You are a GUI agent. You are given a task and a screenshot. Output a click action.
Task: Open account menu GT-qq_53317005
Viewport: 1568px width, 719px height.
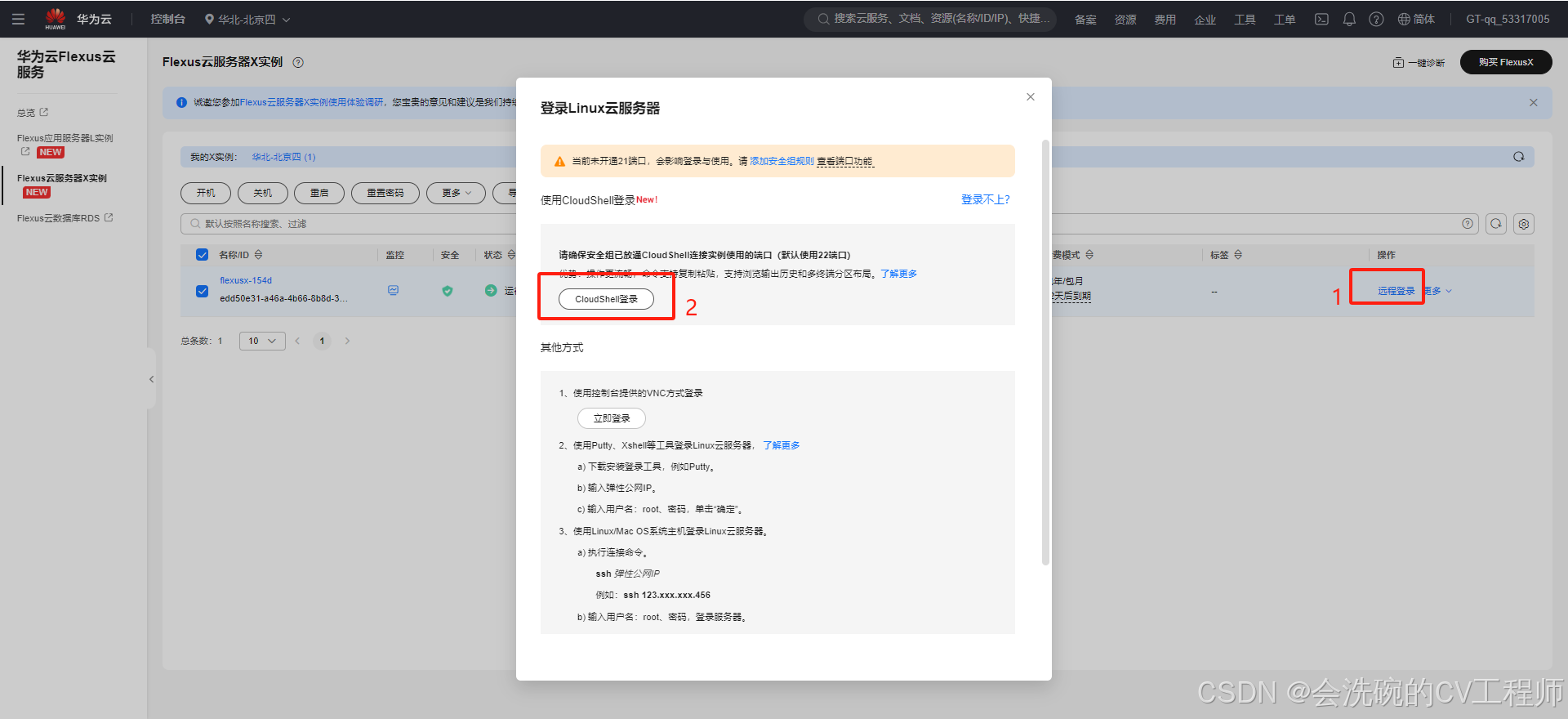click(1508, 19)
